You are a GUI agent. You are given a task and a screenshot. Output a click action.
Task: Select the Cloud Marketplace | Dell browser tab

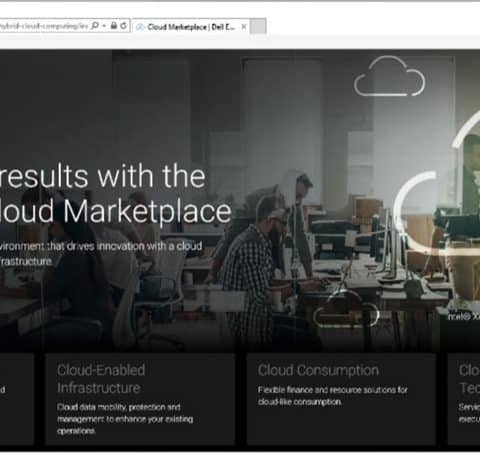[191, 27]
